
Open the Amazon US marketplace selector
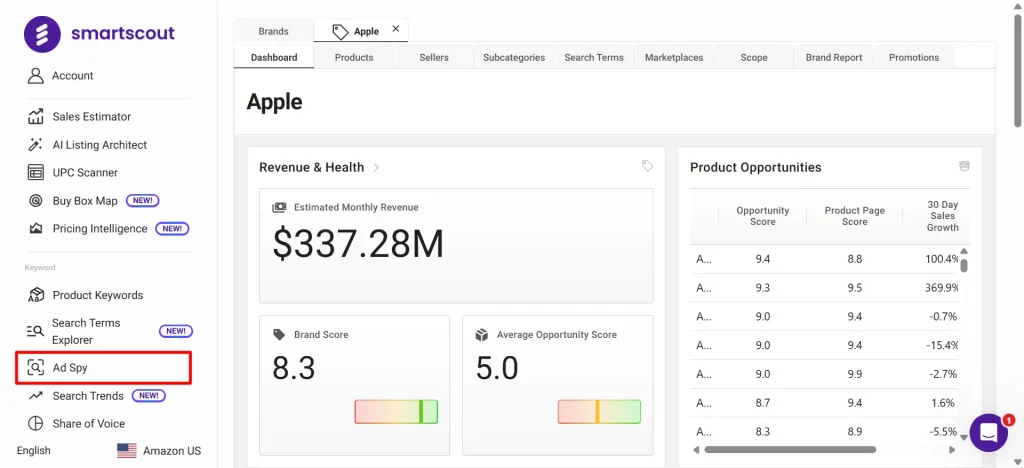[x=159, y=450]
